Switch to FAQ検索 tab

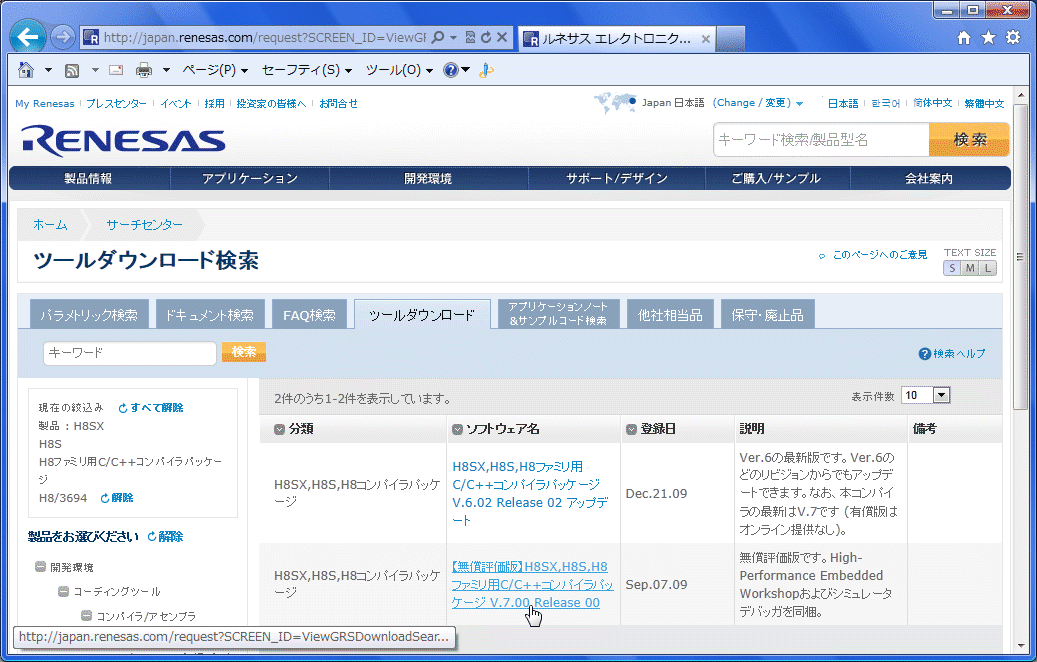pyautogui.click(x=309, y=315)
